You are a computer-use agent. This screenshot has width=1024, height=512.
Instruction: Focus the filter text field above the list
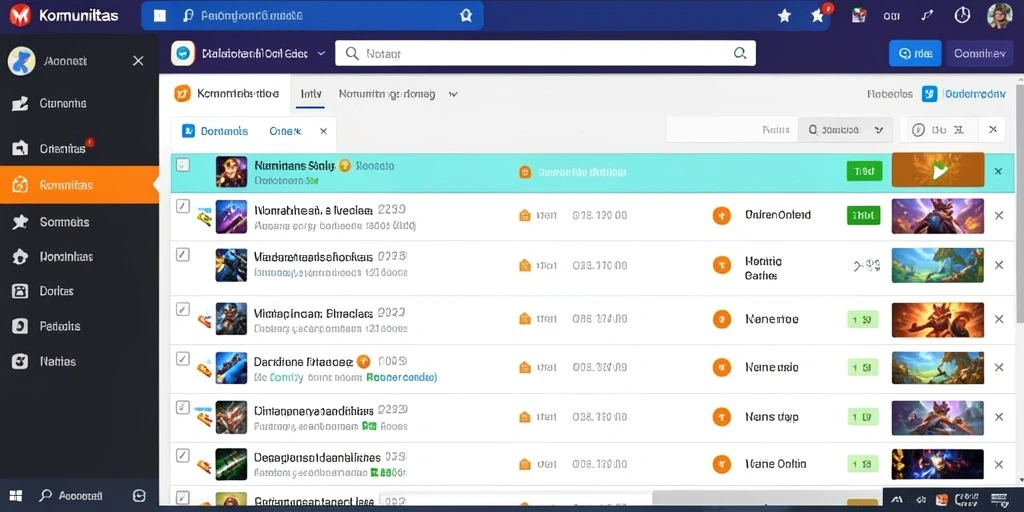click(732, 130)
